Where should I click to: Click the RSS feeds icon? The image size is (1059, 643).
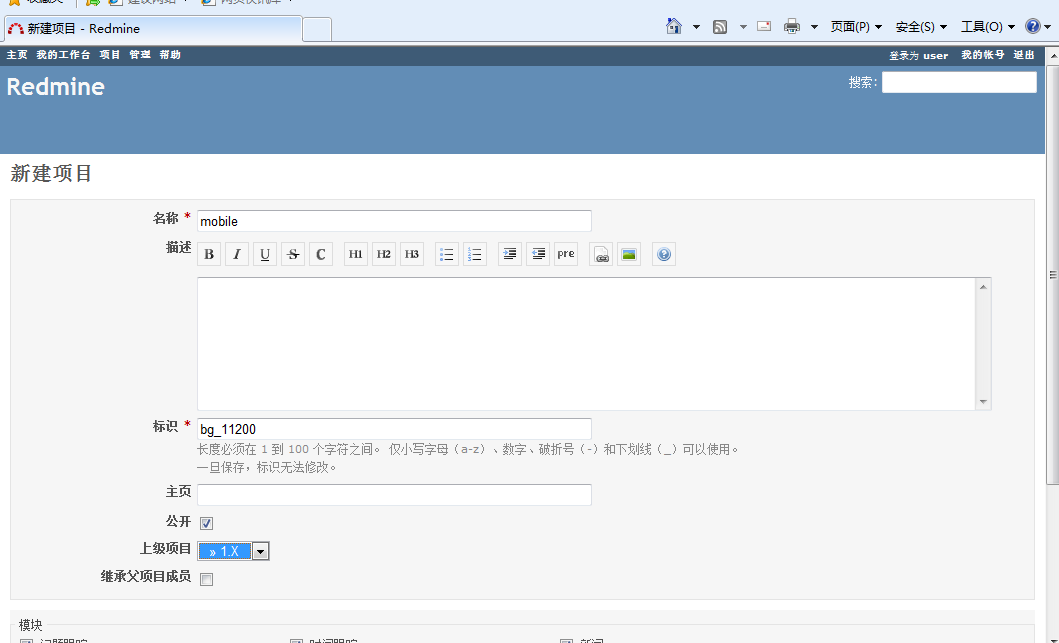[720, 27]
